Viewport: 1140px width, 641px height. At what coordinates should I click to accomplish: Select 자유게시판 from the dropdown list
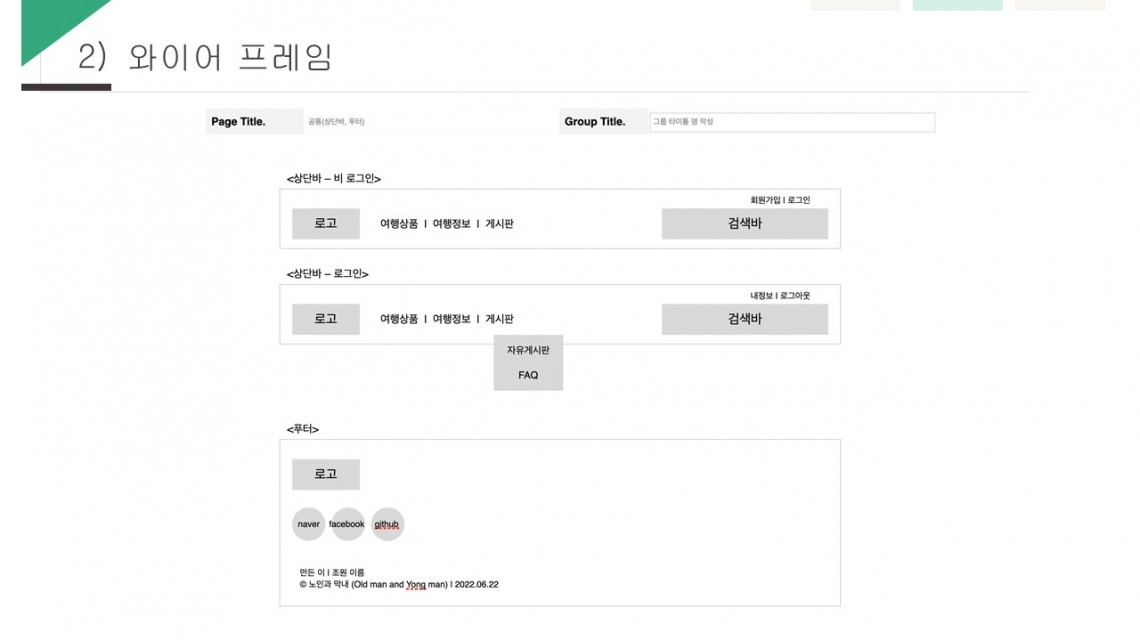point(528,350)
